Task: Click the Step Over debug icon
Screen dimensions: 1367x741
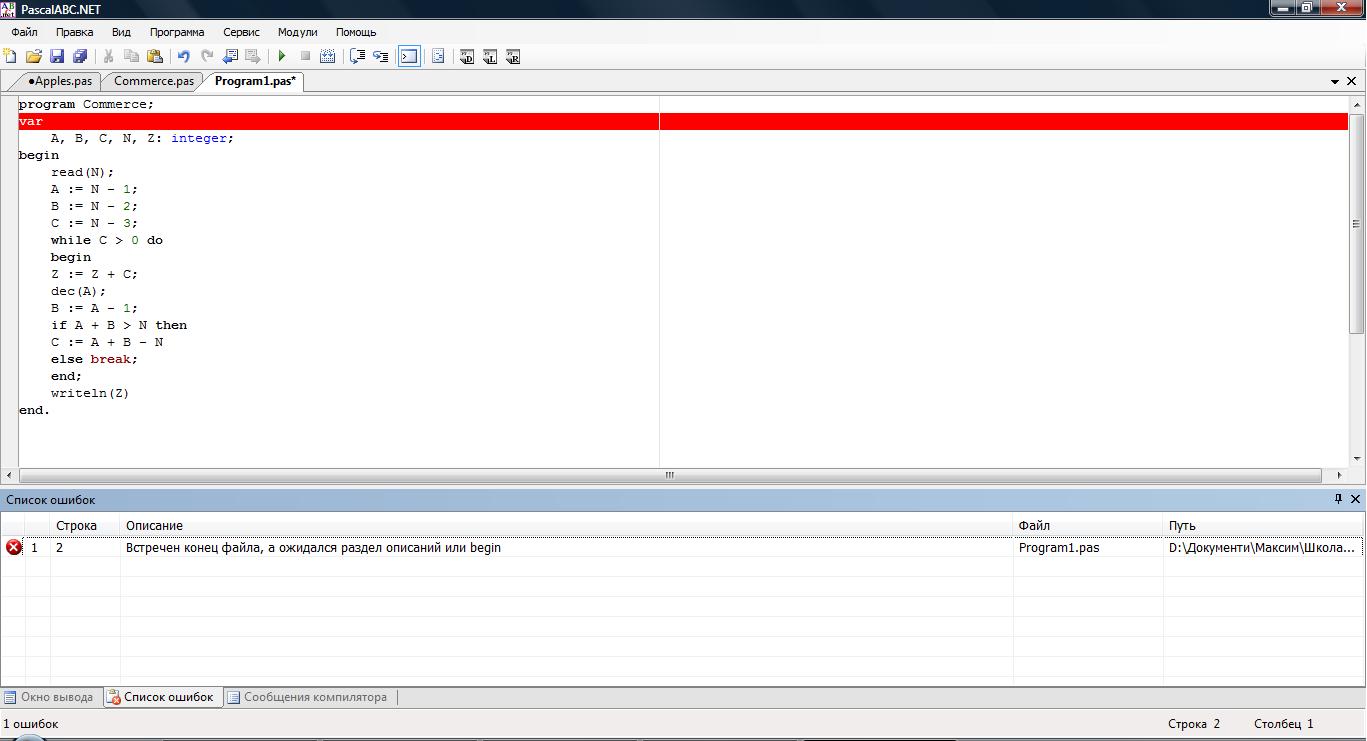Action: [380, 57]
